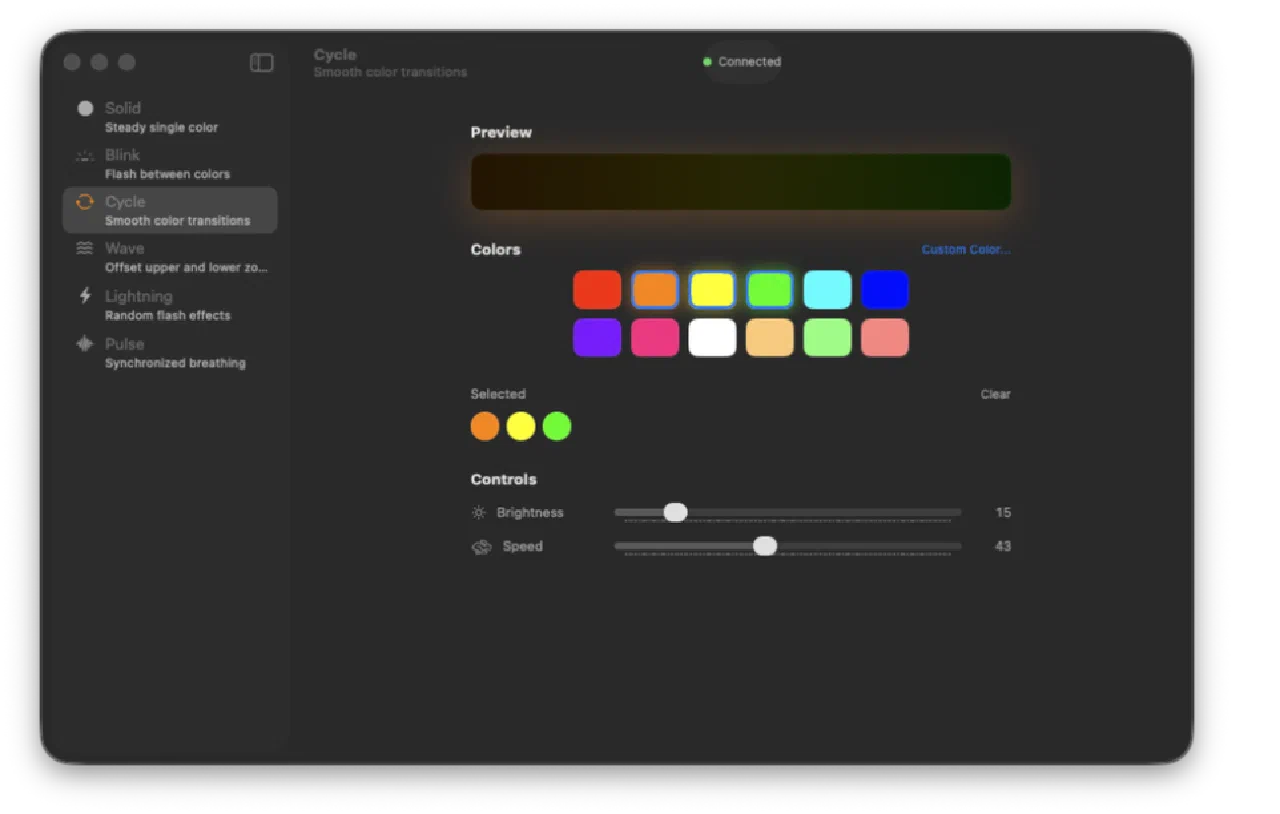
Task: Click the Selected label text
Action: pos(498,394)
